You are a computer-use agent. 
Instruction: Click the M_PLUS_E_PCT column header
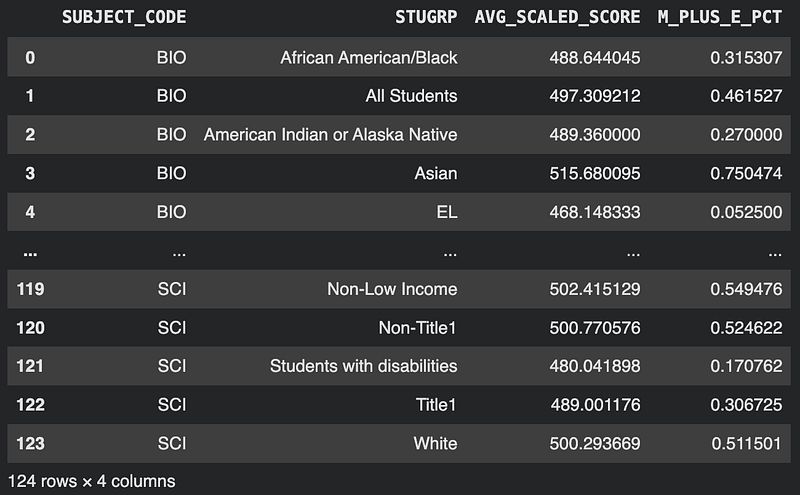coord(719,18)
